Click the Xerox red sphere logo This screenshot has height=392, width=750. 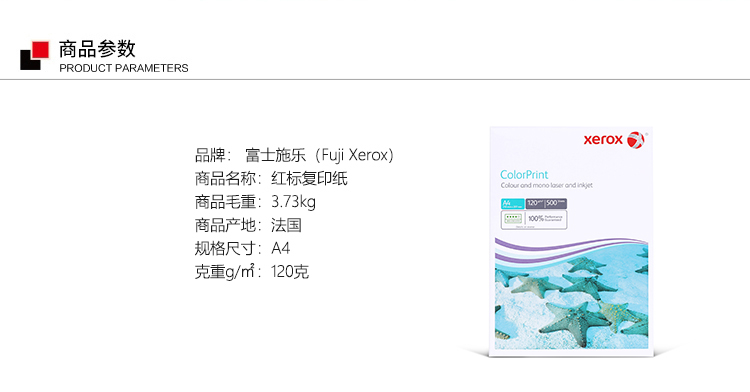click(x=636, y=140)
